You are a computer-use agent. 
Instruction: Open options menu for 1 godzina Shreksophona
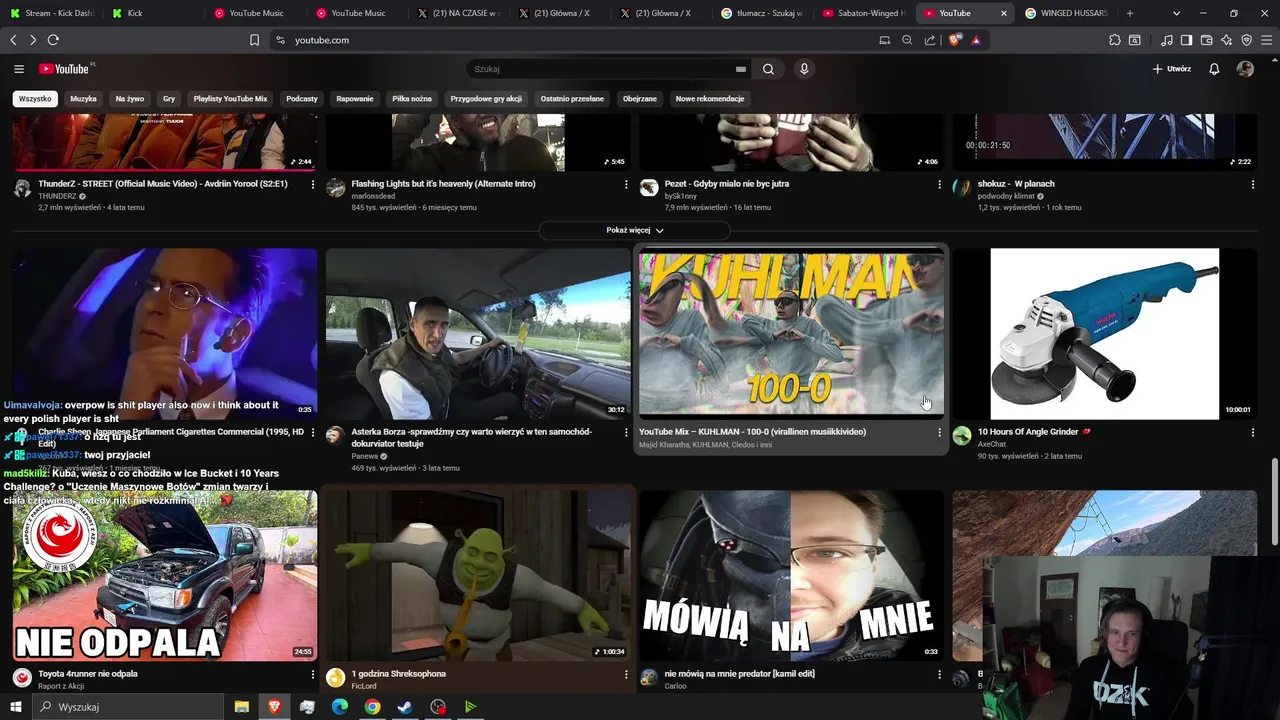click(x=626, y=674)
